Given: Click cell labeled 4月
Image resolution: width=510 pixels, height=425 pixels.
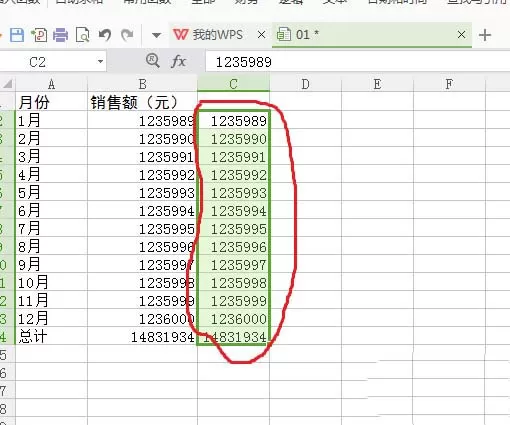Looking at the screenshot, I should pos(51,174).
